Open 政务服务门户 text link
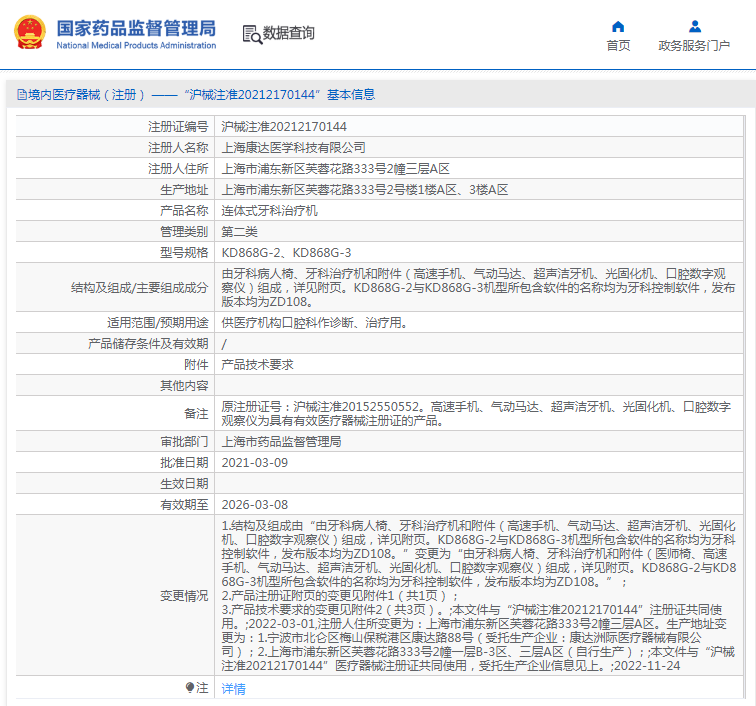756x706 pixels. tap(694, 45)
